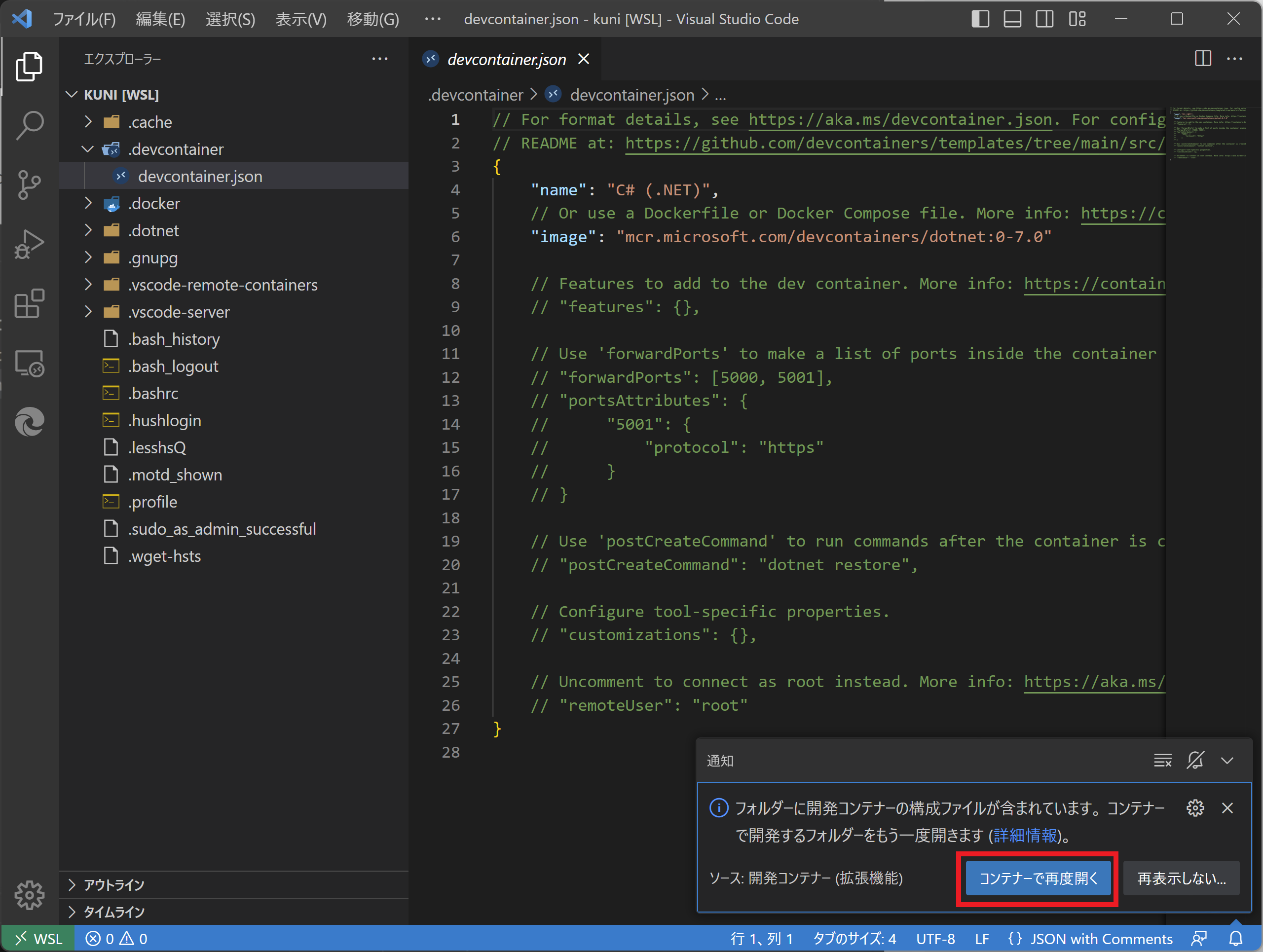Dismiss the dev container notification
This screenshot has height=952, width=1263.
point(1227,807)
